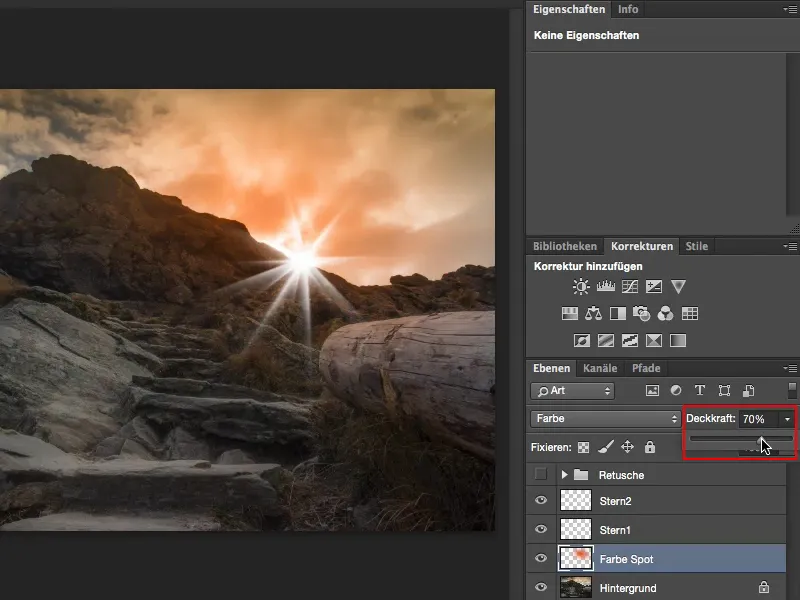Switch to the Info tab

[628, 9]
